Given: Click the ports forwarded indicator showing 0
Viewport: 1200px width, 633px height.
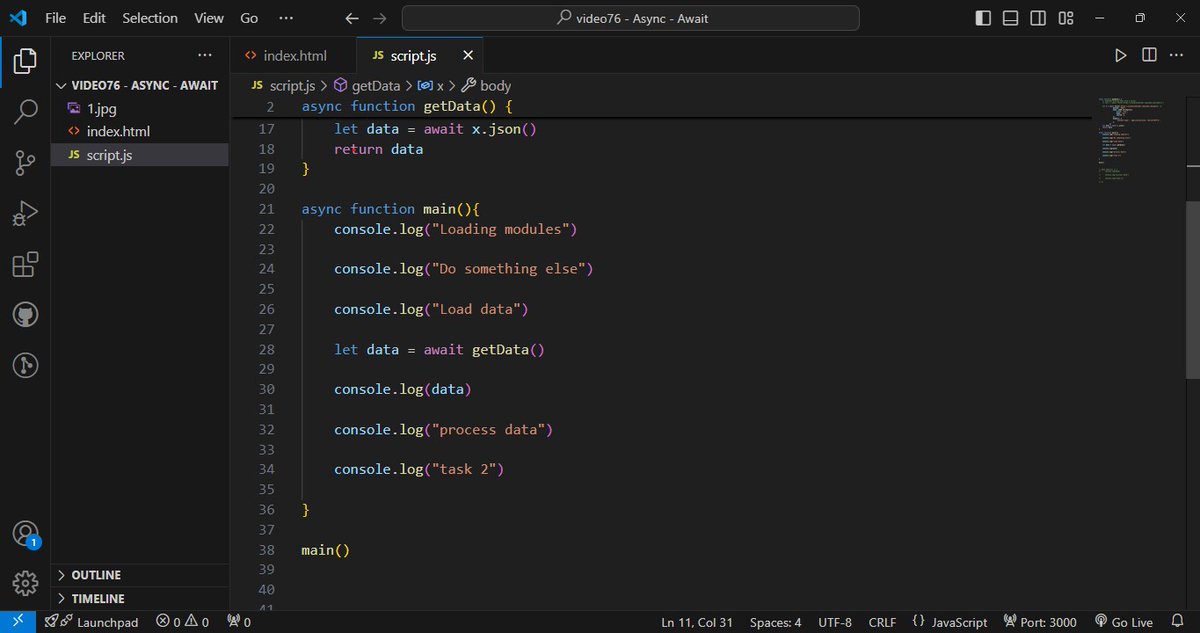Looking at the screenshot, I should [238, 622].
